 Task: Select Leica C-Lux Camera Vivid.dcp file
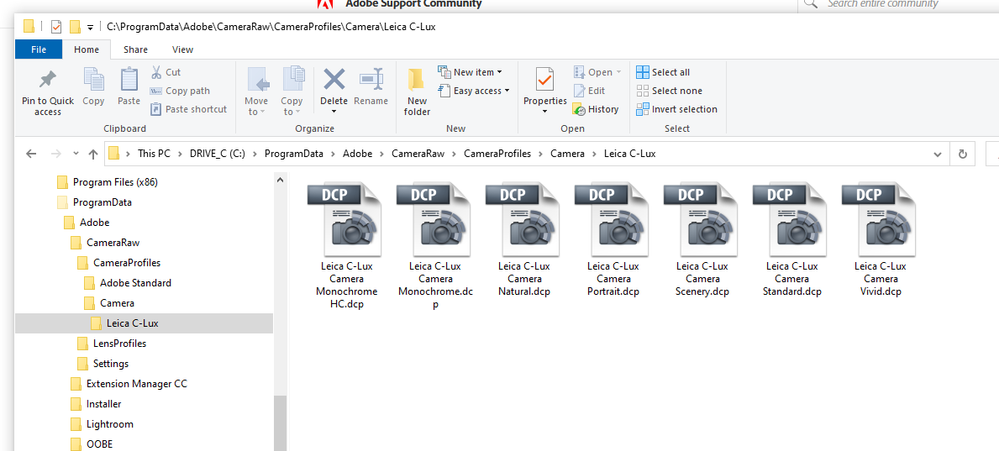[x=880, y=240]
